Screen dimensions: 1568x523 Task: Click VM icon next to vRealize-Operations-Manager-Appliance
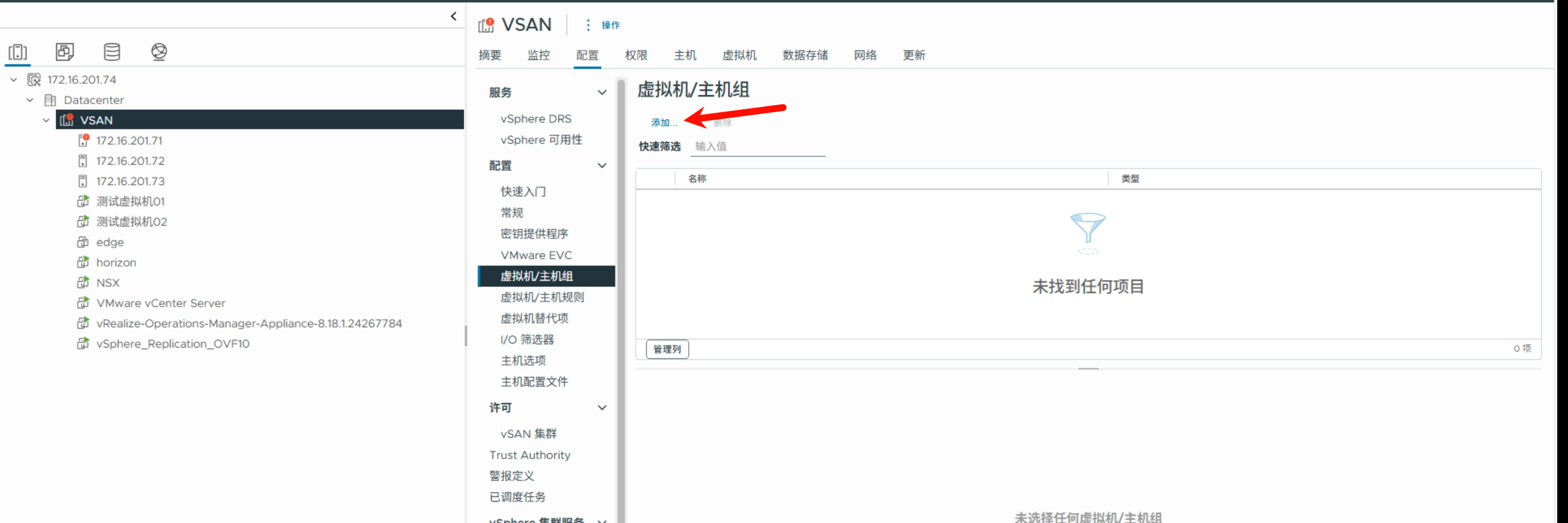pyautogui.click(x=83, y=323)
